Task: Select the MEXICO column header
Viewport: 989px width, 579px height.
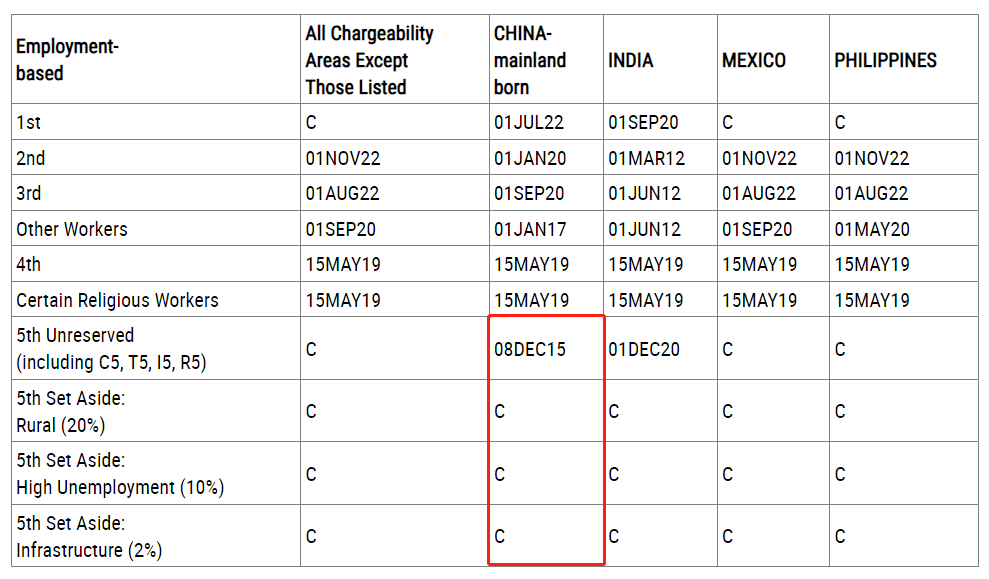Action: tap(754, 60)
